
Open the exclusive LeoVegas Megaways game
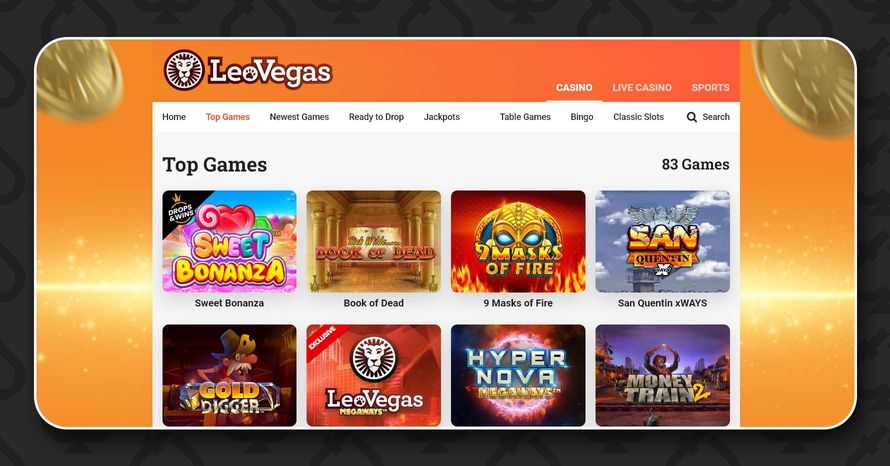[373, 375]
